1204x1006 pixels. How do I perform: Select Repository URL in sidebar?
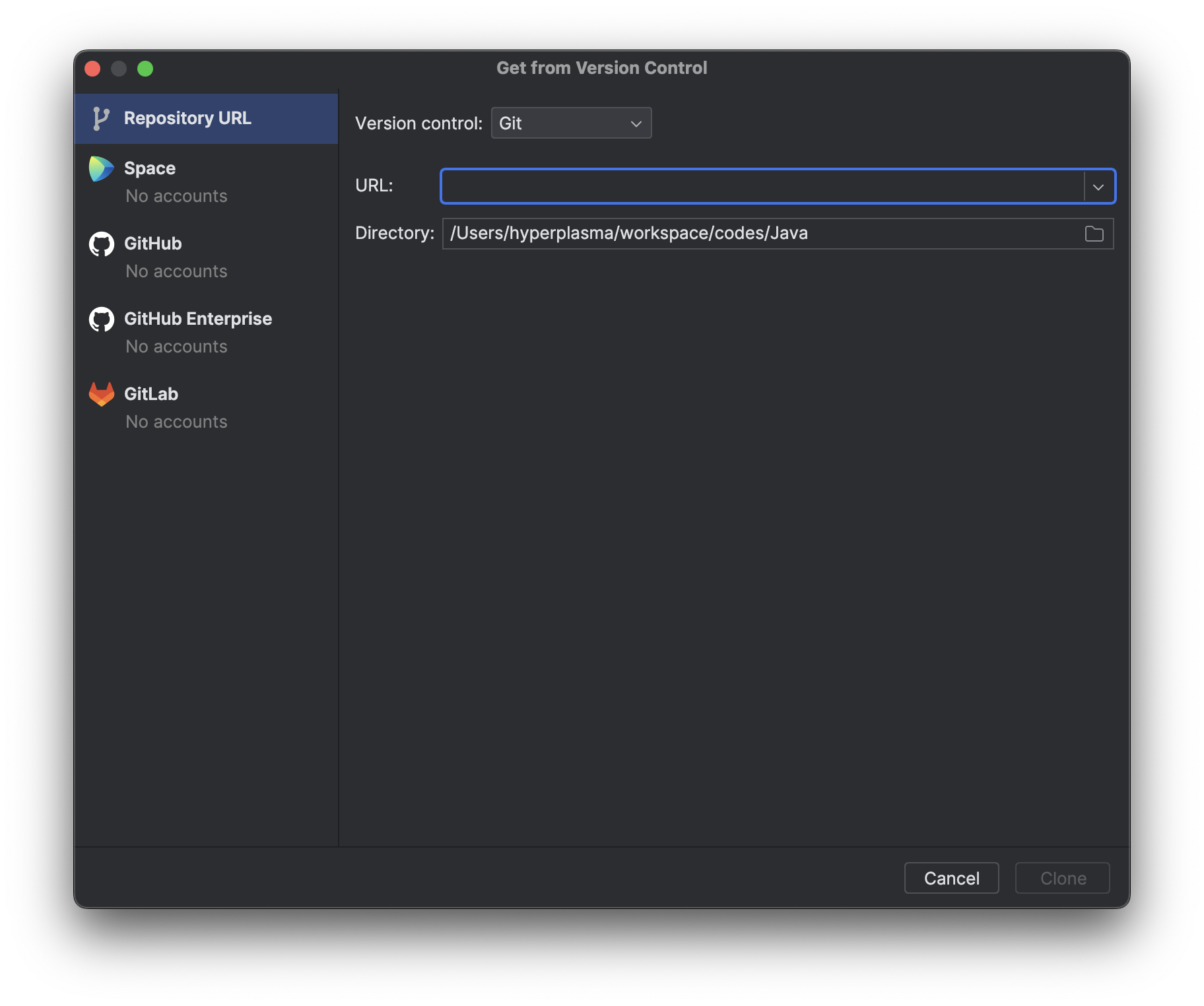[206, 119]
